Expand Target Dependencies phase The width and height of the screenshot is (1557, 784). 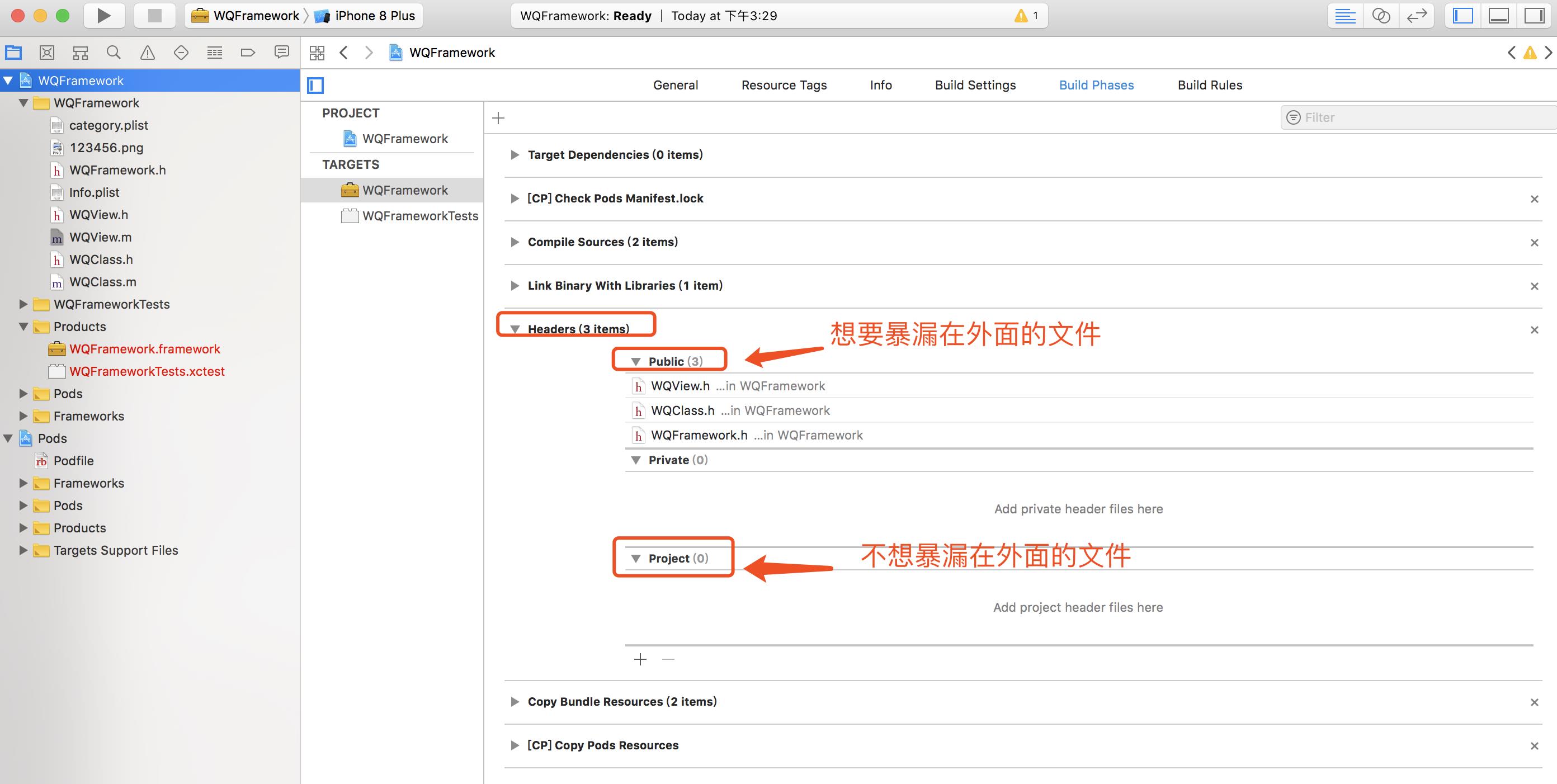point(515,155)
